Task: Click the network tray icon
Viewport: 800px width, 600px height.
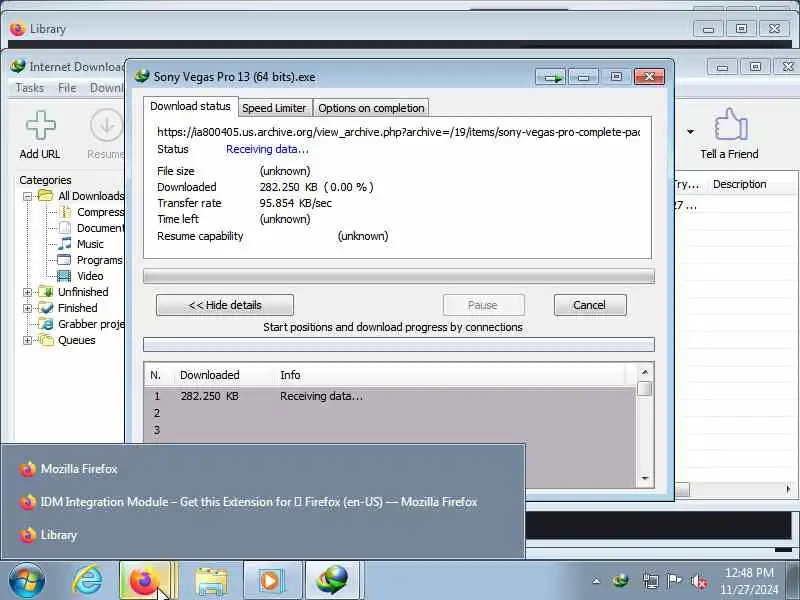Action: (651, 581)
